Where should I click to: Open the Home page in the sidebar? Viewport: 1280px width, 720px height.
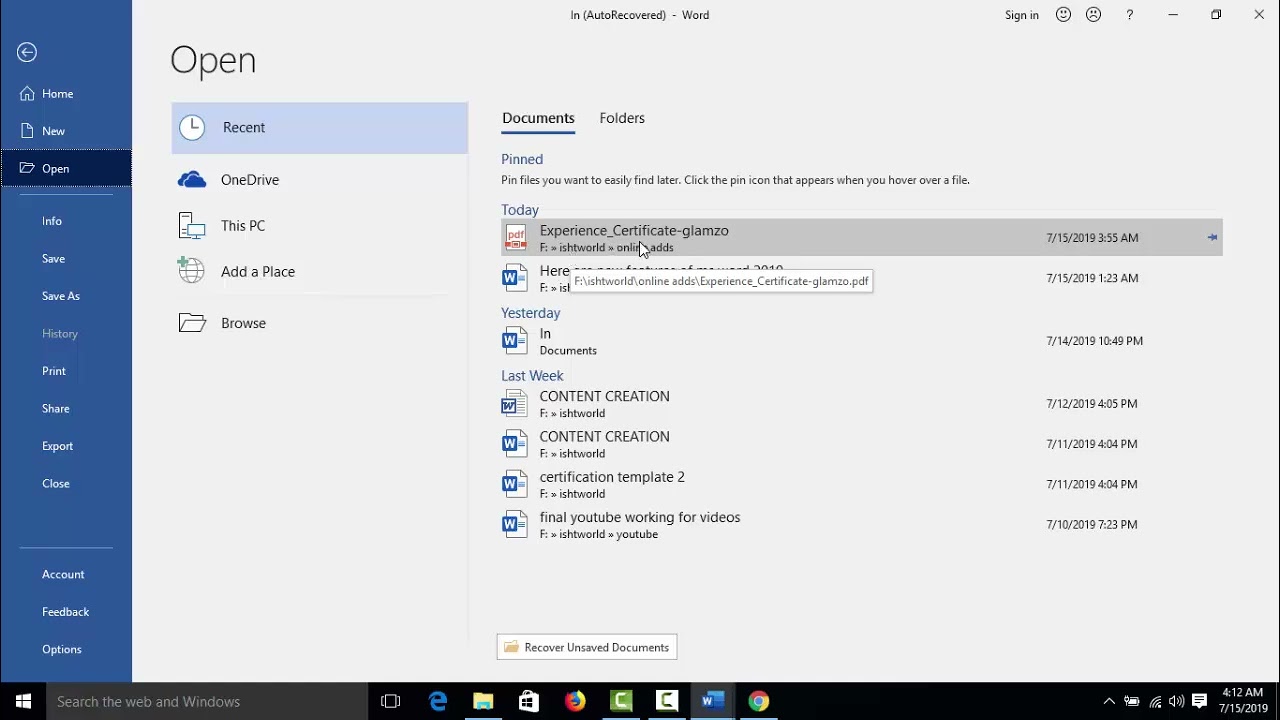click(66, 94)
